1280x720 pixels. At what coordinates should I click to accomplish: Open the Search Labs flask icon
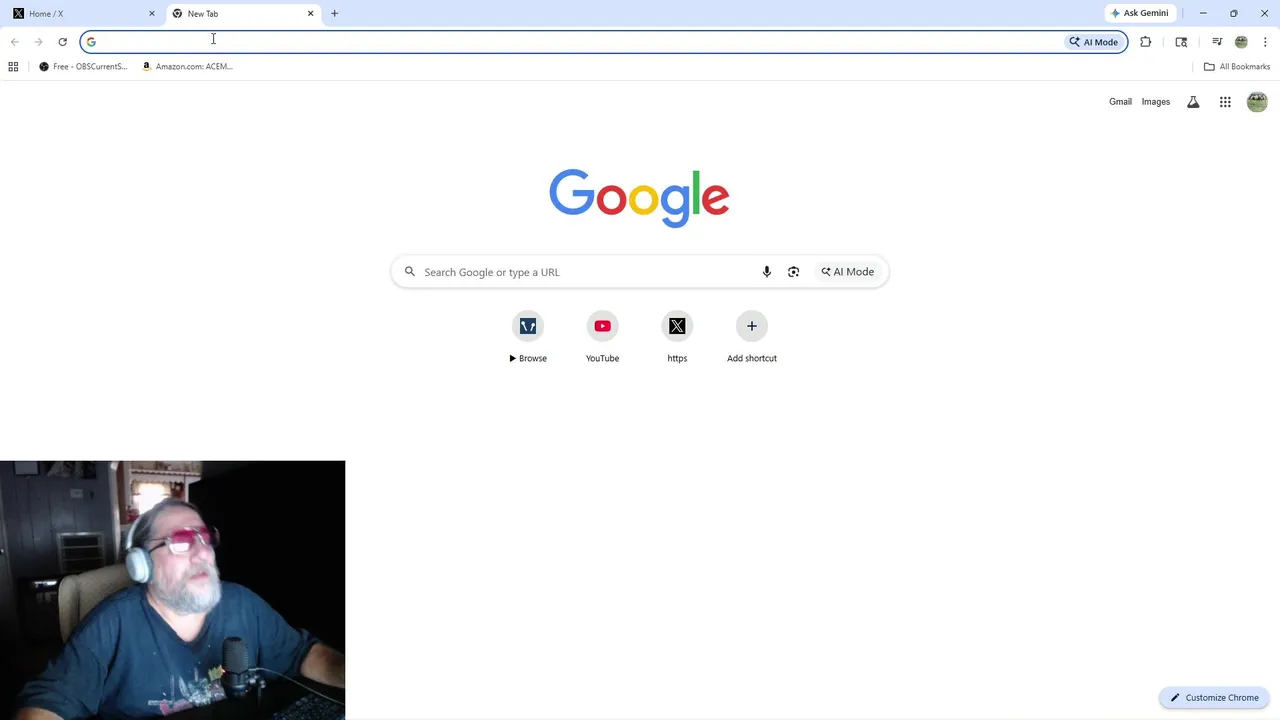click(1193, 102)
